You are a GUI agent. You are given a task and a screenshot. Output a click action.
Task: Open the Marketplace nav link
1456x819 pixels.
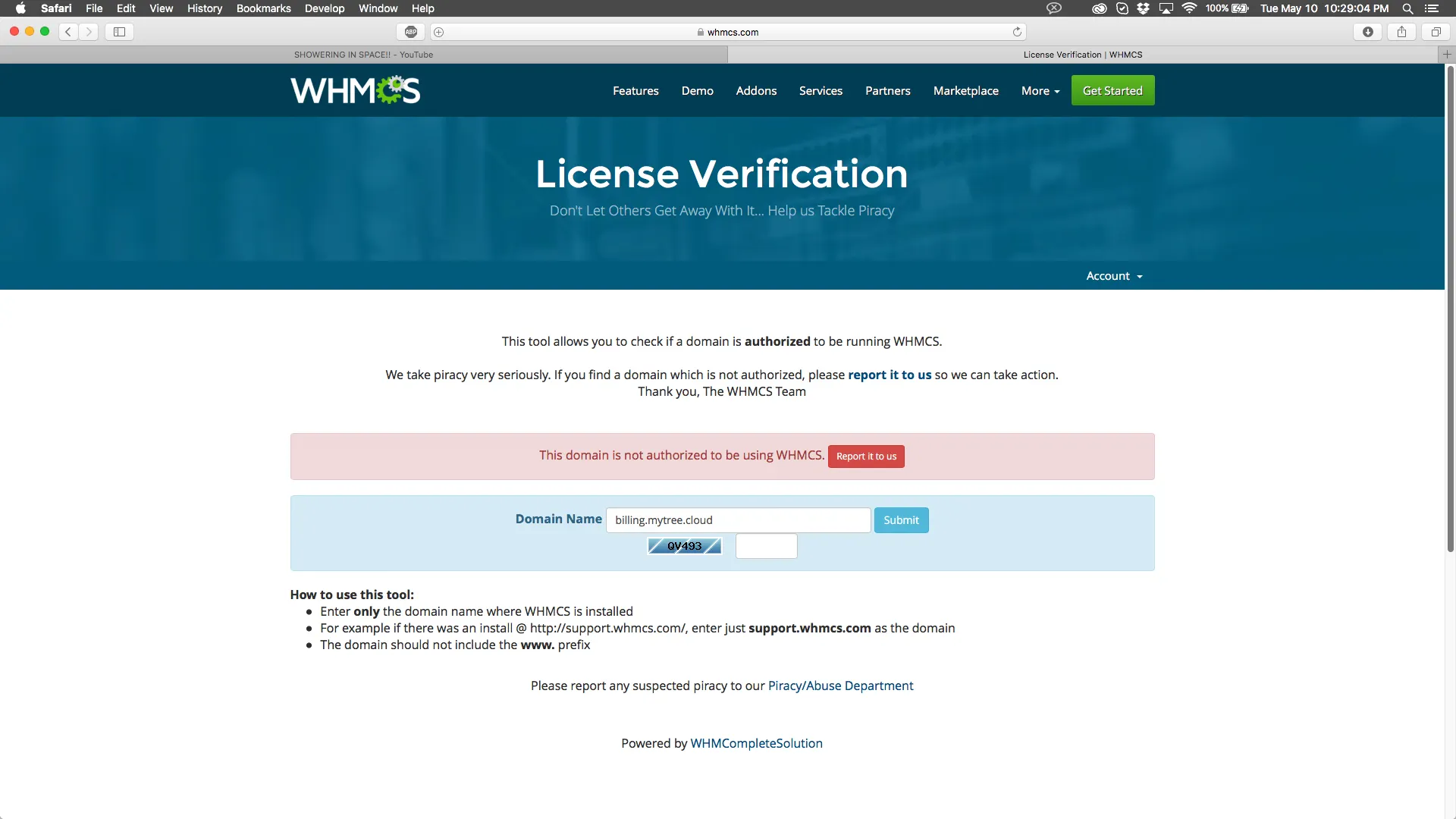click(966, 91)
